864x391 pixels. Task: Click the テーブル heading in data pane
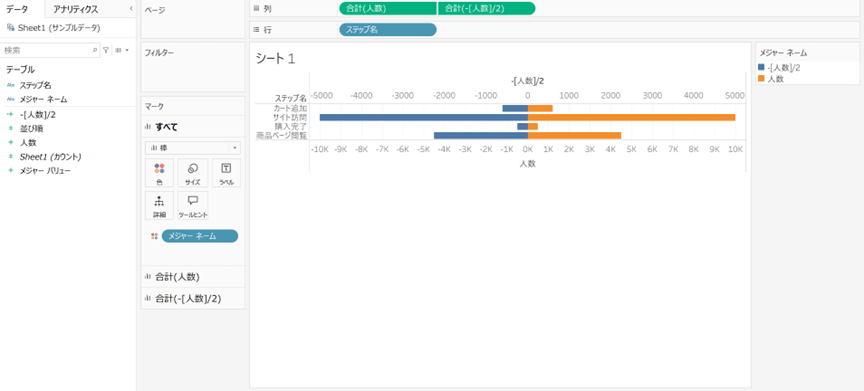point(20,69)
